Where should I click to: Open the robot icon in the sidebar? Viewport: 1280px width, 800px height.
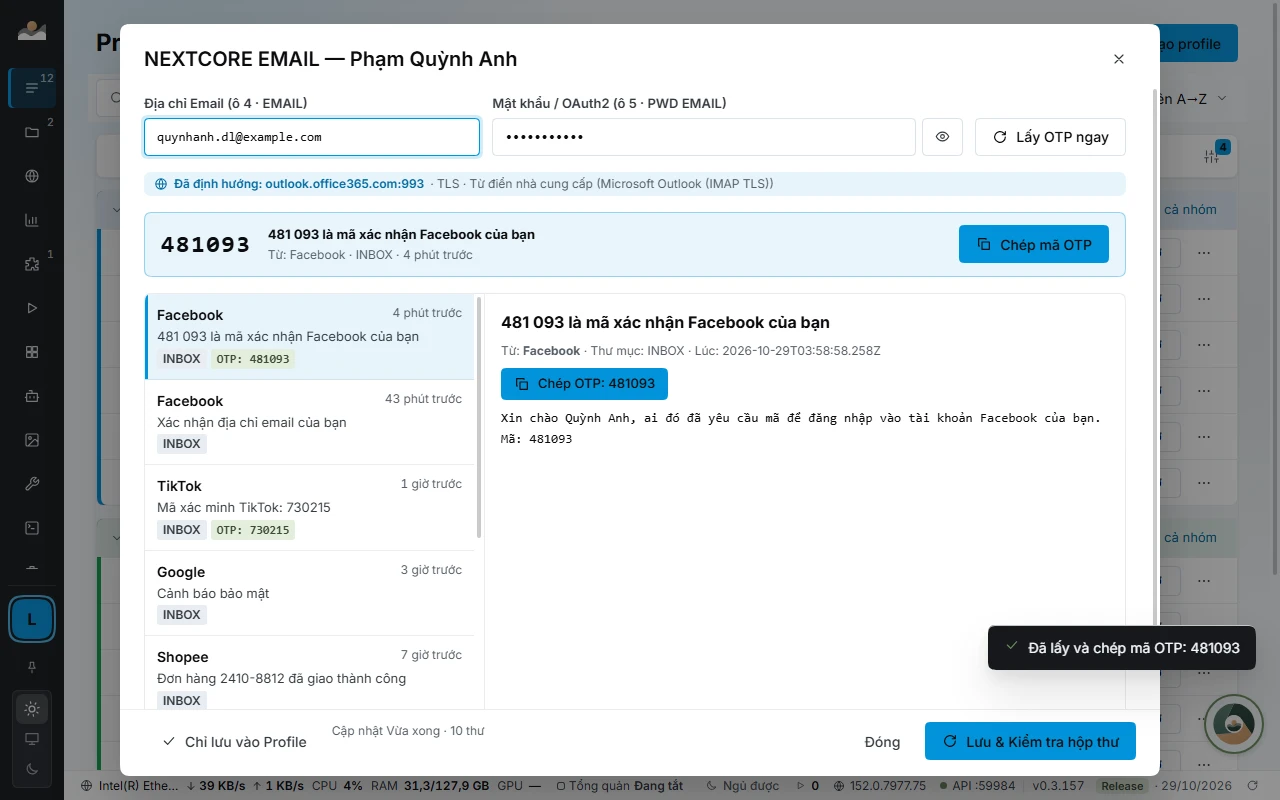tap(32, 396)
